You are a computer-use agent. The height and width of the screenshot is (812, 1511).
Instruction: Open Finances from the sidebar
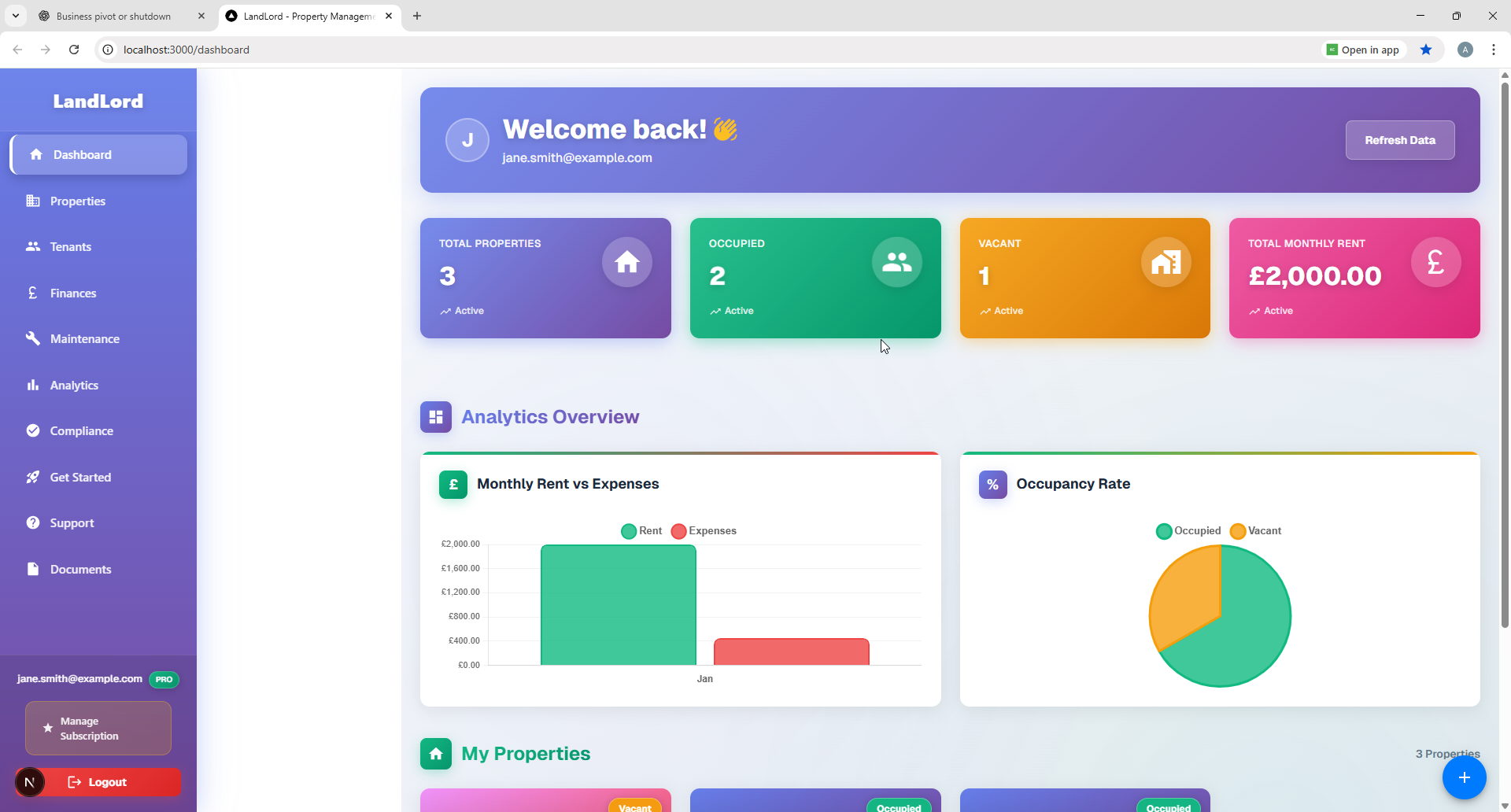point(72,293)
